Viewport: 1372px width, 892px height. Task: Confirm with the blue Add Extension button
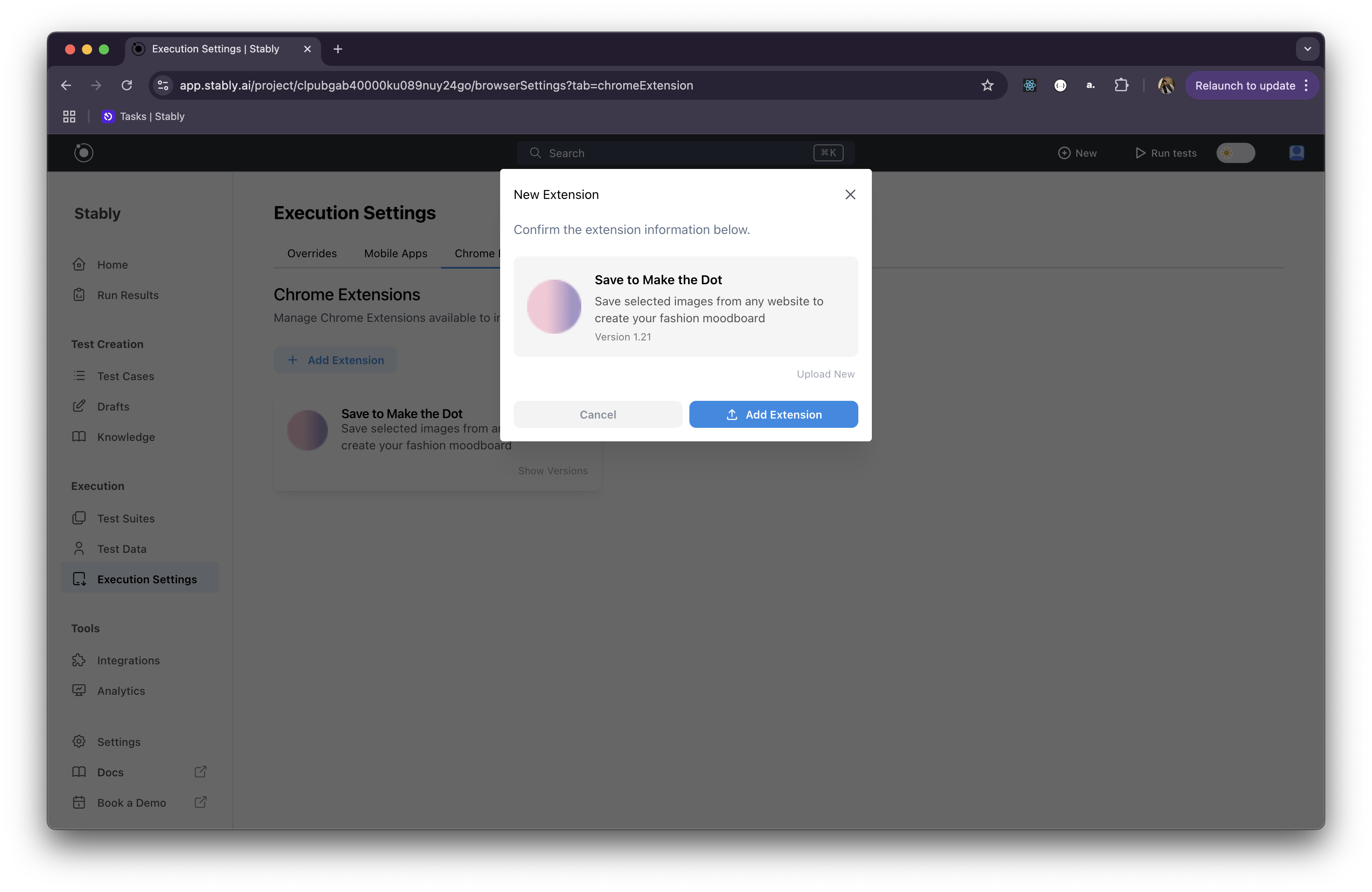[x=773, y=414]
